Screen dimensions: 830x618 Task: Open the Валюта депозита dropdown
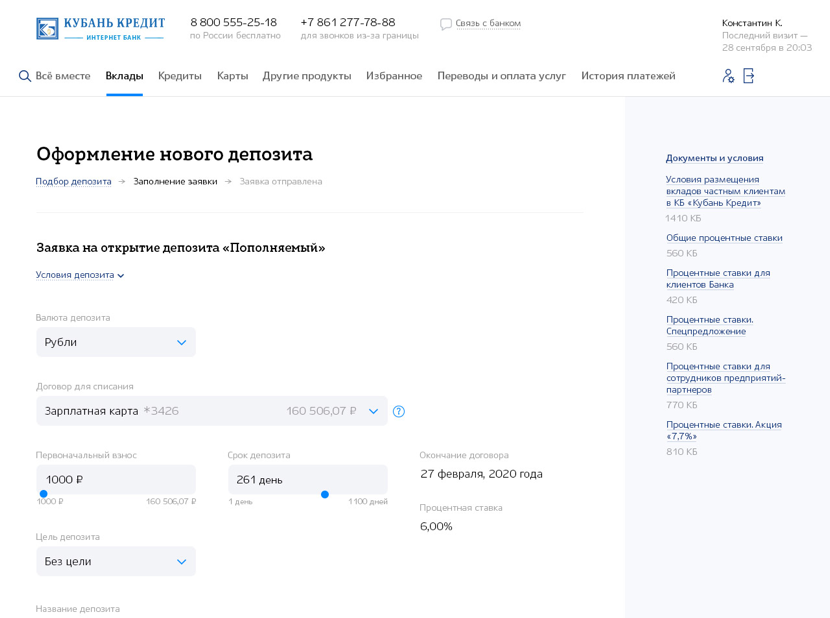pyautogui.click(x=116, y=342)
